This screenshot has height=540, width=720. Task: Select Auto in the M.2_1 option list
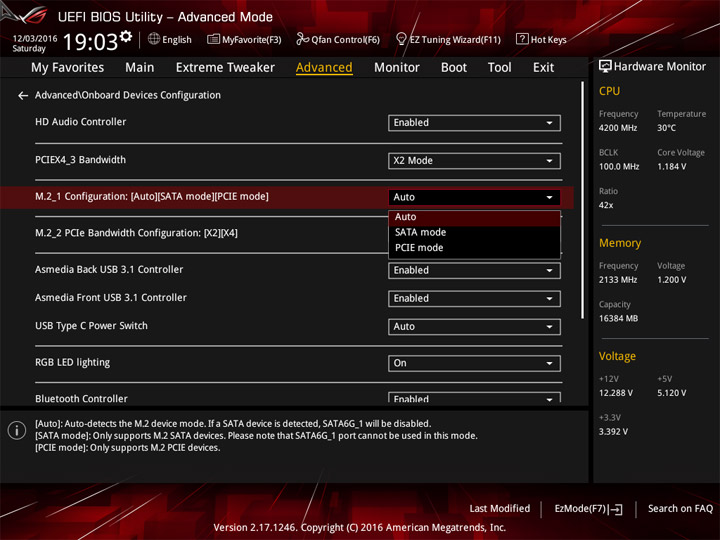pyautogui.click(x=474, y=217)
